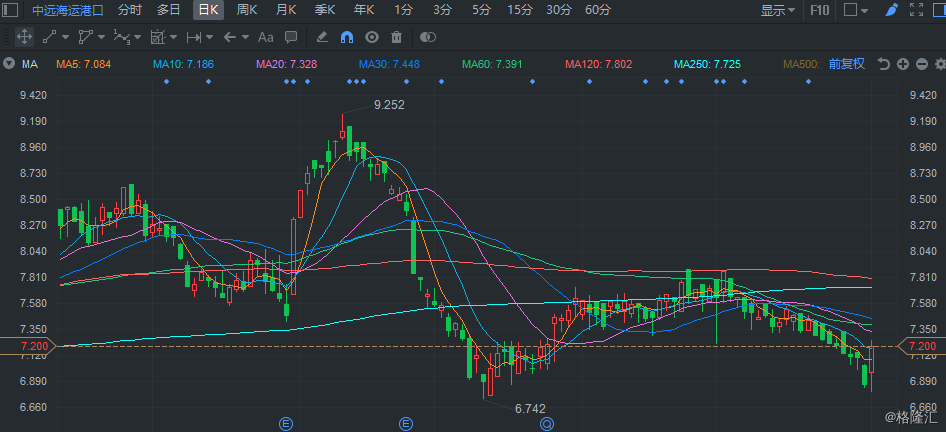This screenshot has width=946, height=432.
Task: Open the line drawing tool dropdown arrow
Action: [66, 37]
